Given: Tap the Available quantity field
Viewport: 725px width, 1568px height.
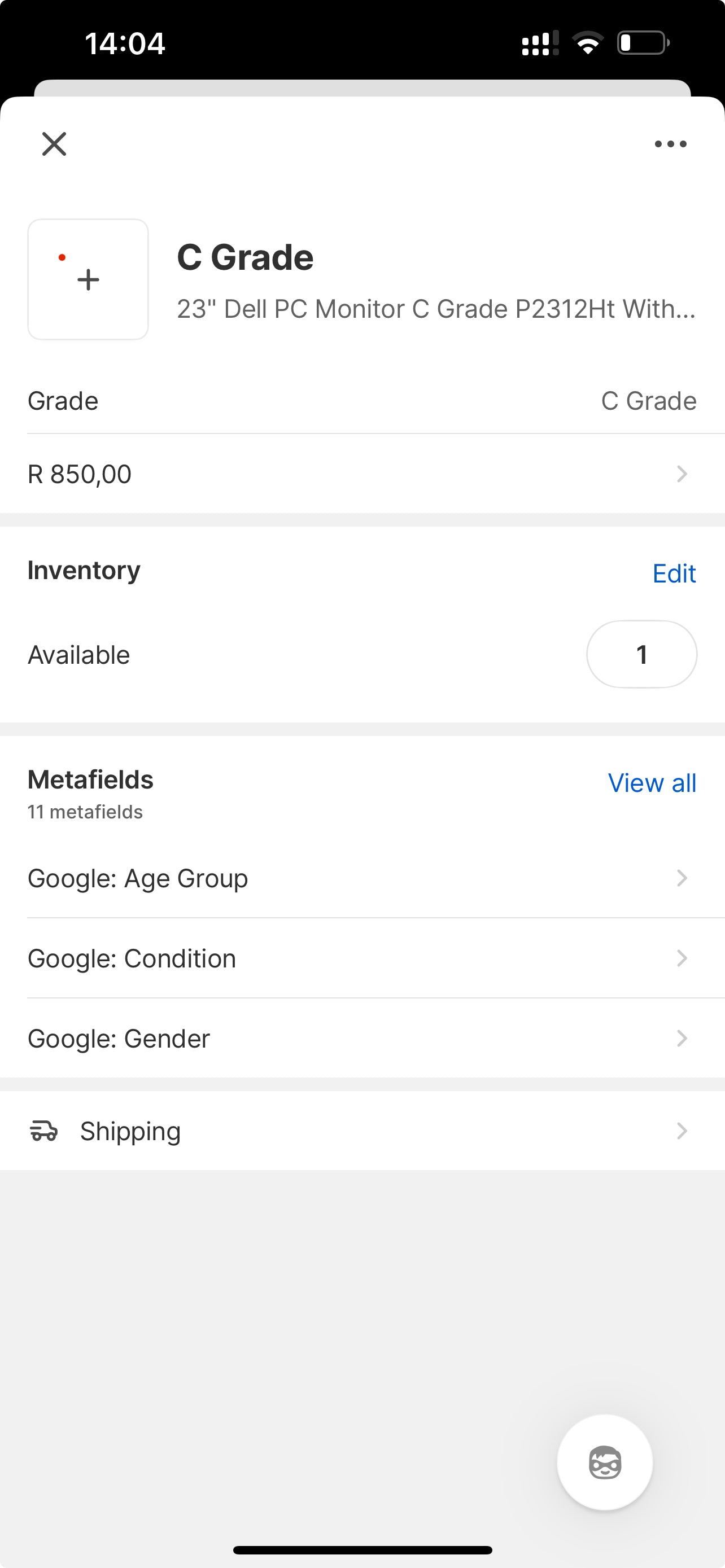Looking at the screenshot, I should [x=641, y=654].
